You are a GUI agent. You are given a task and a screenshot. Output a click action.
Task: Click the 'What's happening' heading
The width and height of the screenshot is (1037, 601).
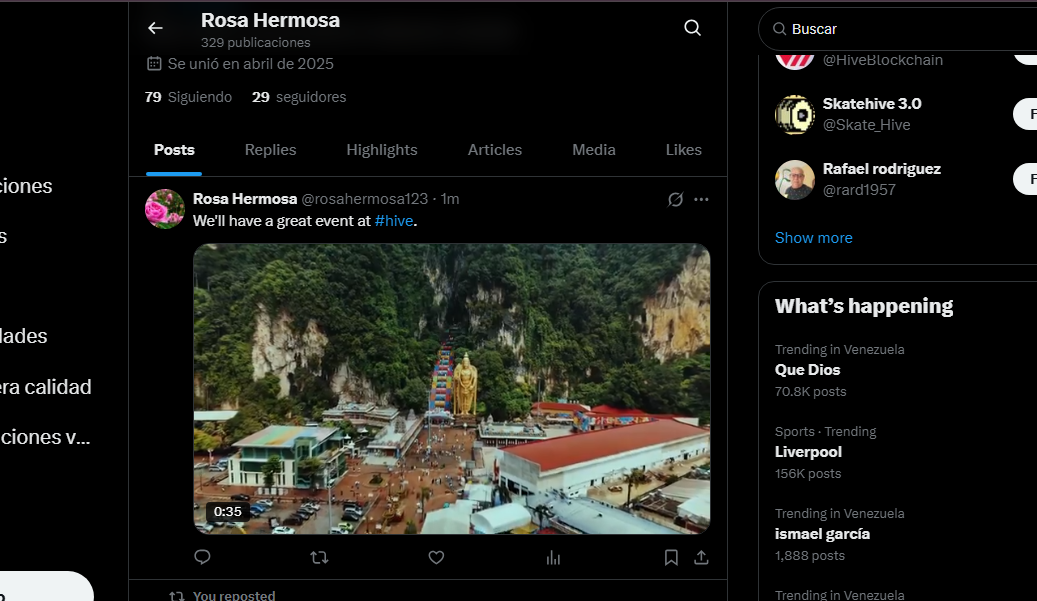864,306
